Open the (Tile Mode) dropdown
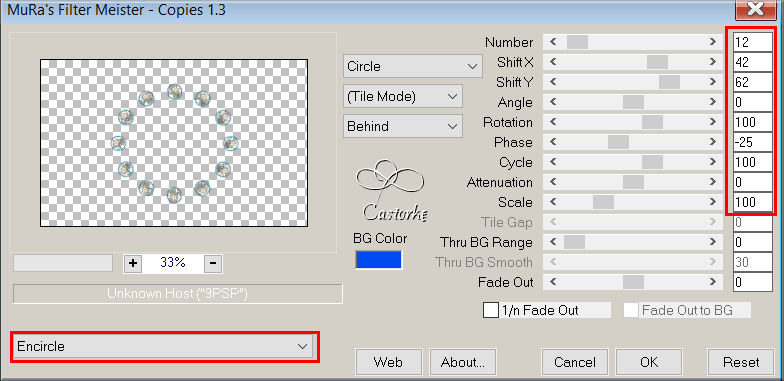Image resolution: width=784 pixels, height=381 pixels. (x=402, y=96)
